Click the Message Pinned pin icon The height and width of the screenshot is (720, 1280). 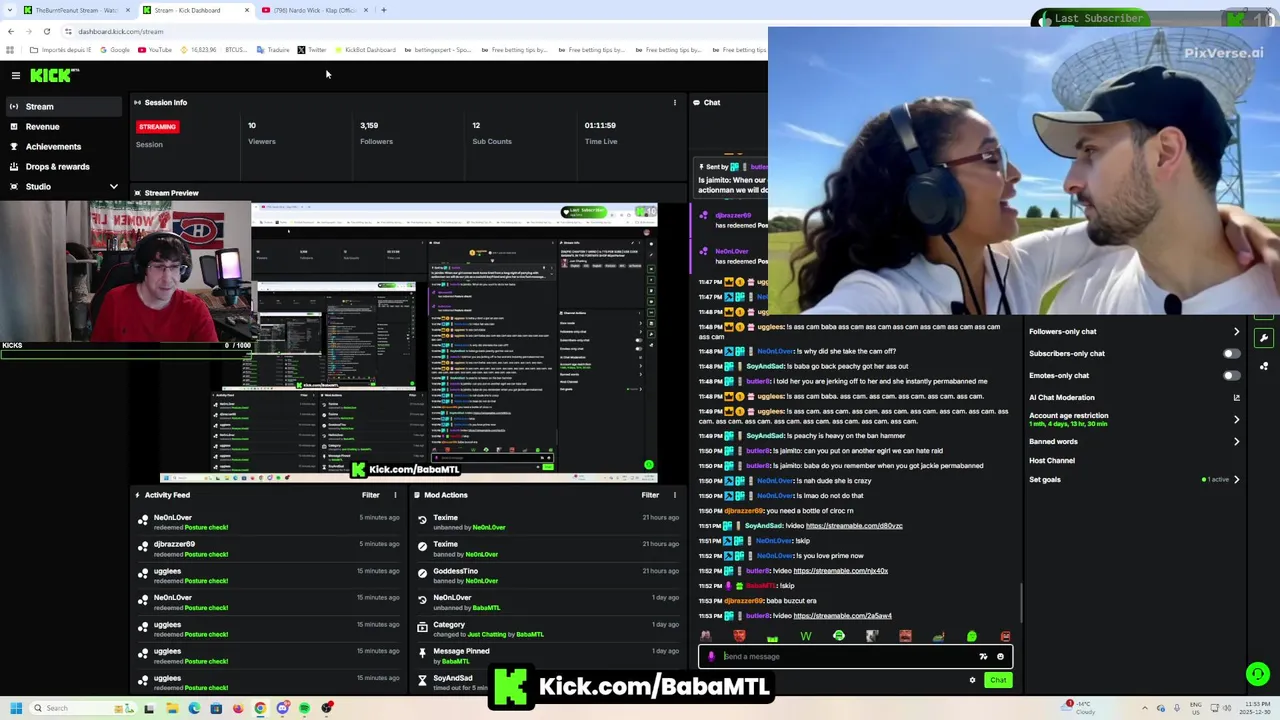[x=422, y=652]
